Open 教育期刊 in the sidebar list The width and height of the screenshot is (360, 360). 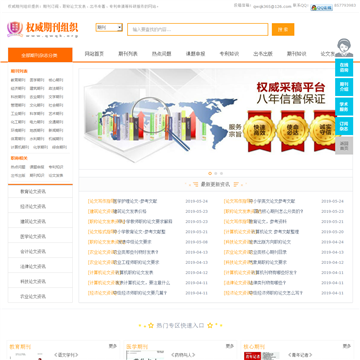click(18, 80)
